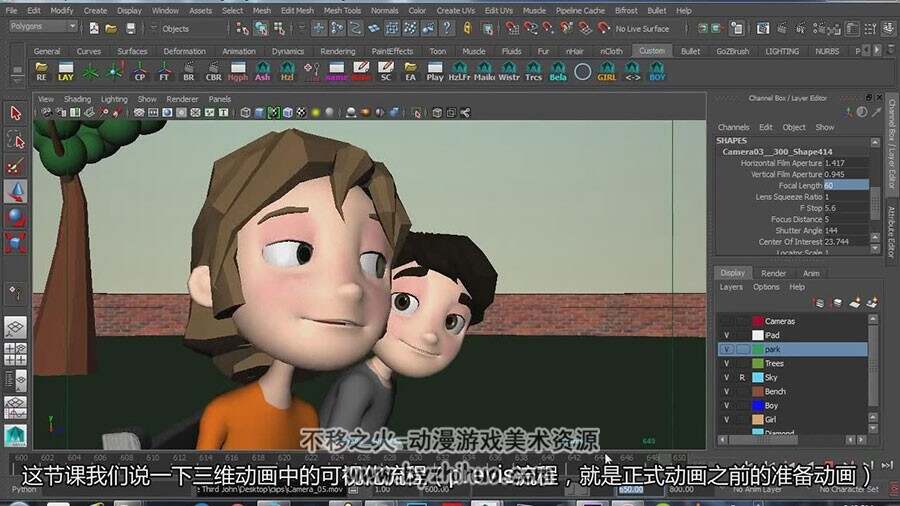Open the Polygons menu set dropdown
This screenshot has height=506, width=900.
(43, 26)
